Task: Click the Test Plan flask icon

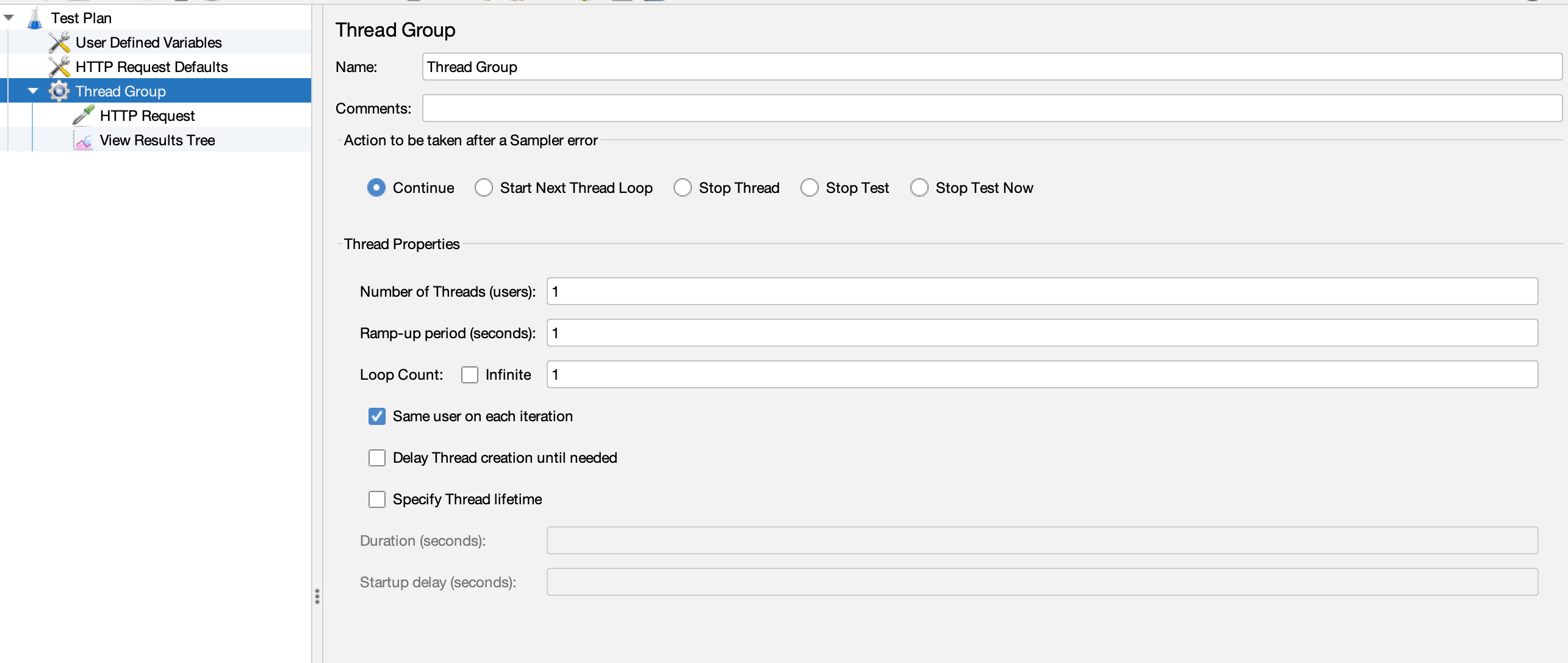Action: pos(35,18)
